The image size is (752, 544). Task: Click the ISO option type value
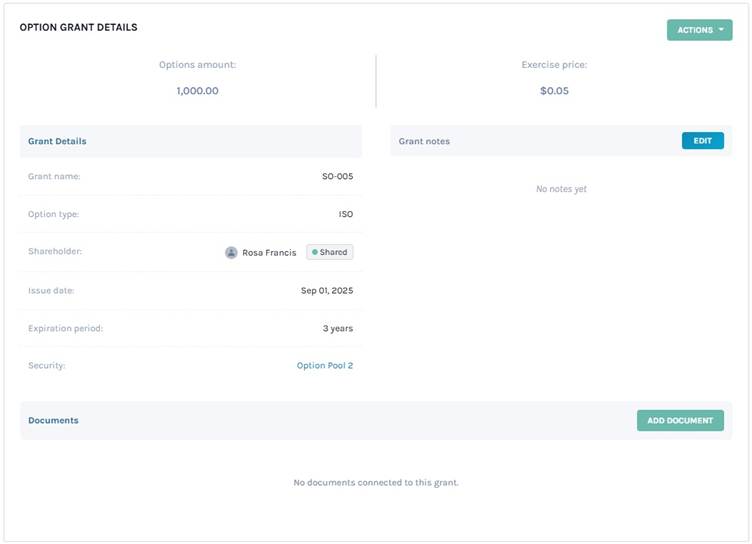coord(345,214)
